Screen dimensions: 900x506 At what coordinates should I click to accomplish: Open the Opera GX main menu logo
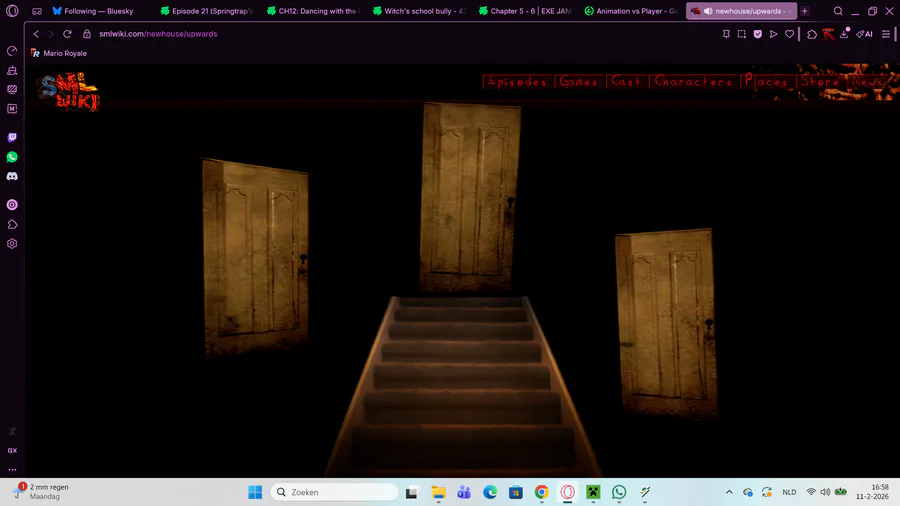tap(12, 11)
